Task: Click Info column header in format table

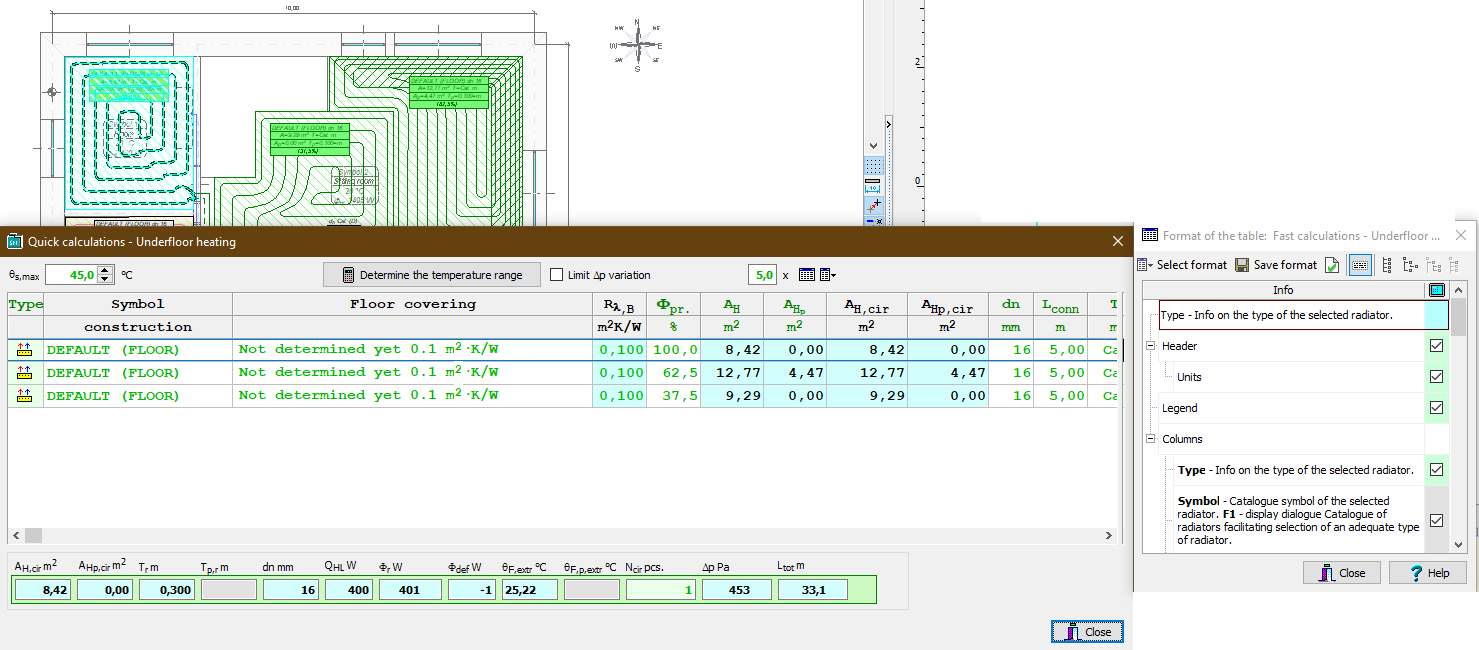Action: 1283,290
